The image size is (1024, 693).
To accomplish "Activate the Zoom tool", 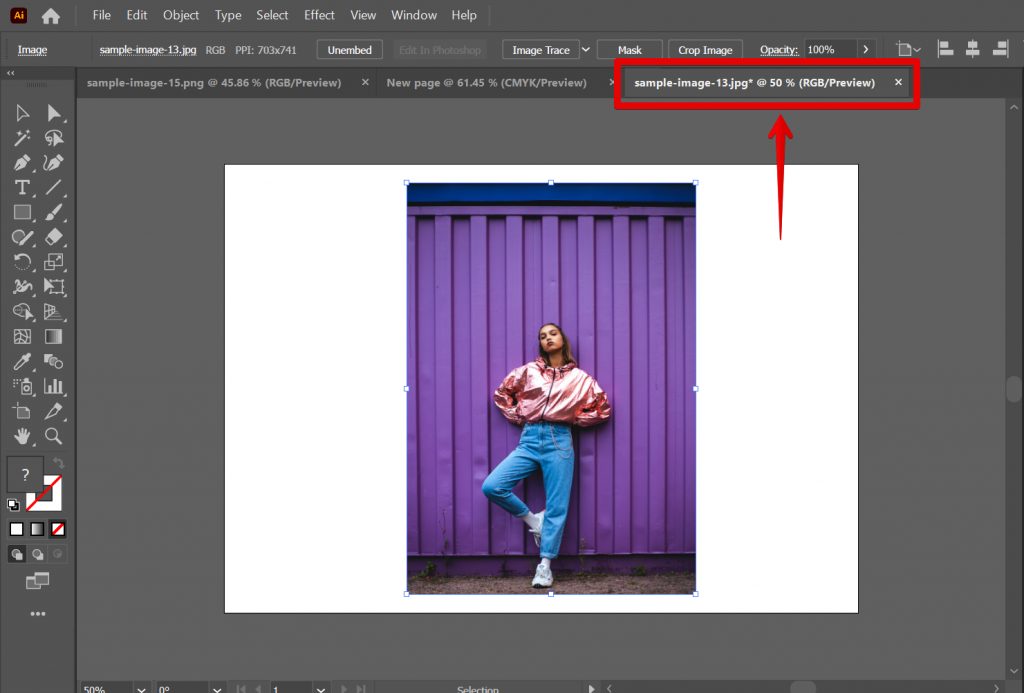I will coord(54,437).
